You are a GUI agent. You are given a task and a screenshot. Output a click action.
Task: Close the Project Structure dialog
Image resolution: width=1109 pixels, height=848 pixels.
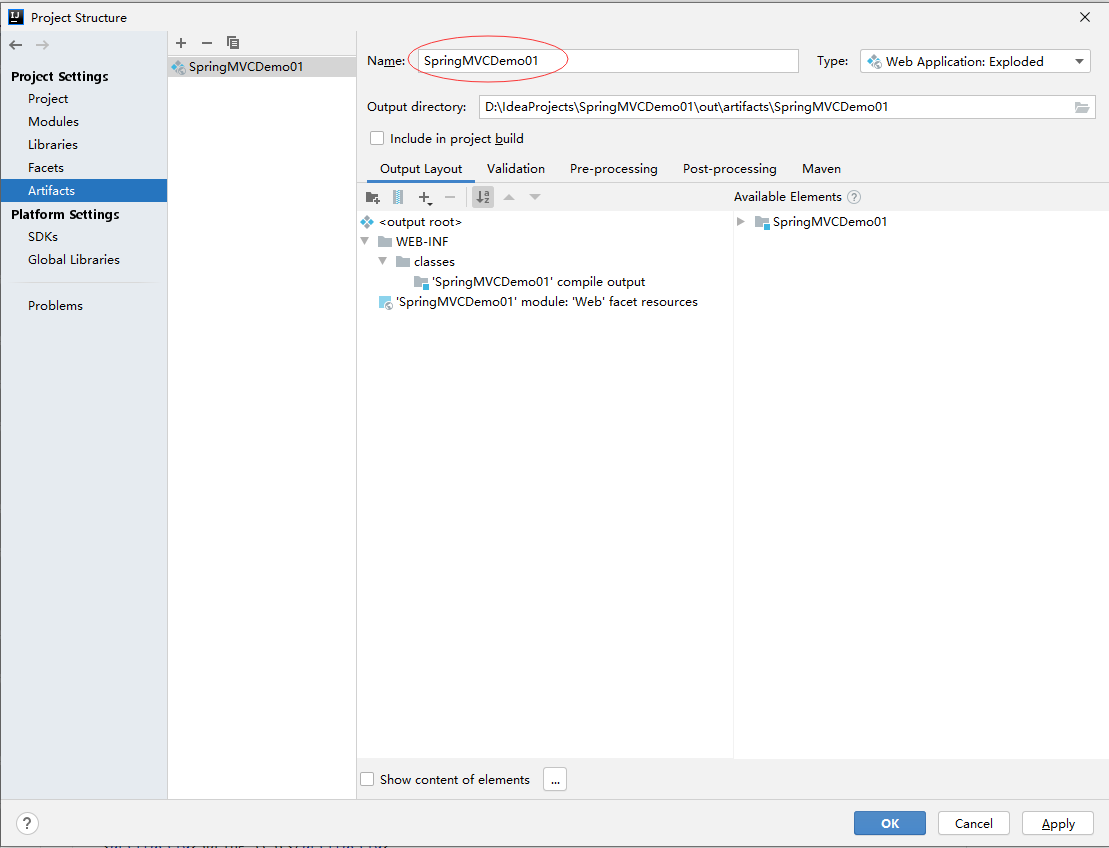click(x=1085, y=17)
